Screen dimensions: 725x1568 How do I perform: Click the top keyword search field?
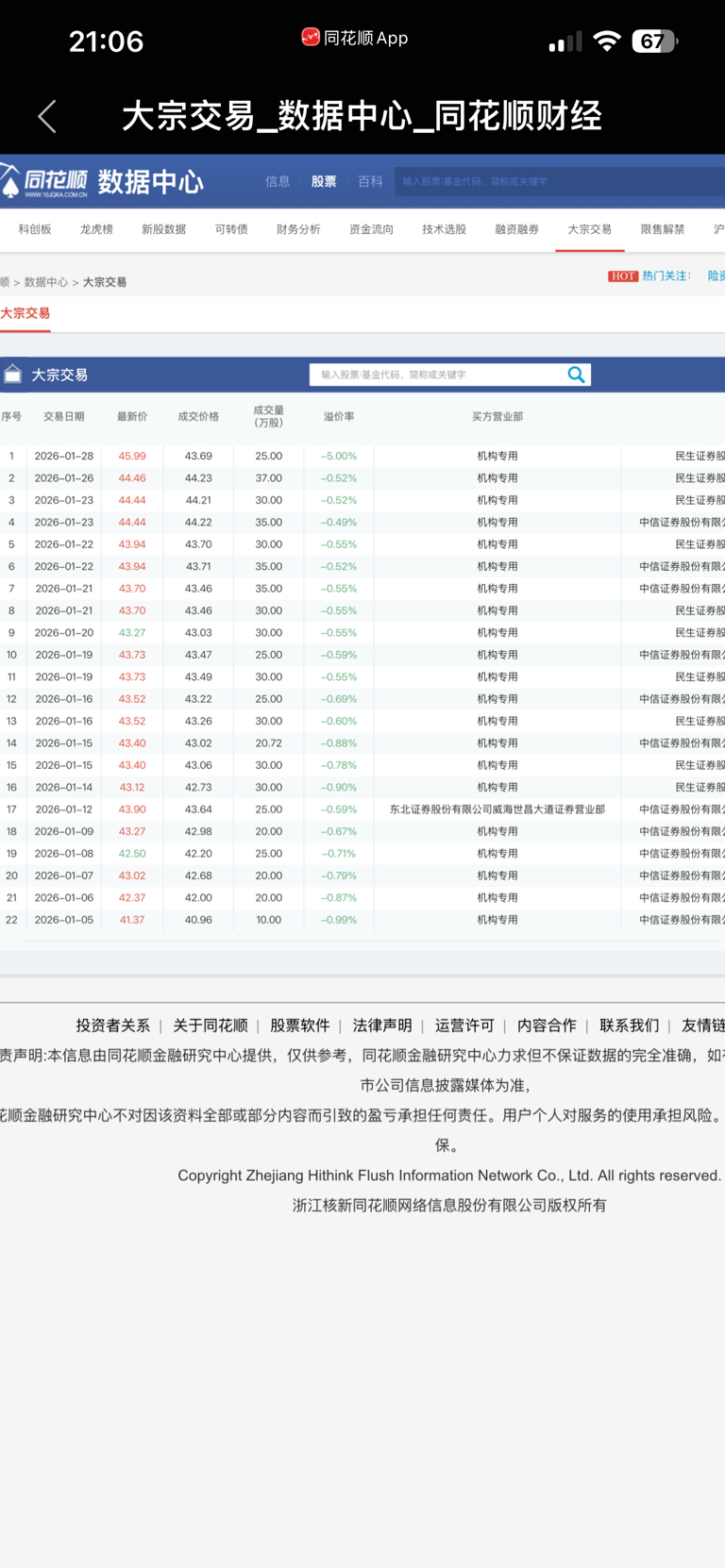[x=560, y=181]
